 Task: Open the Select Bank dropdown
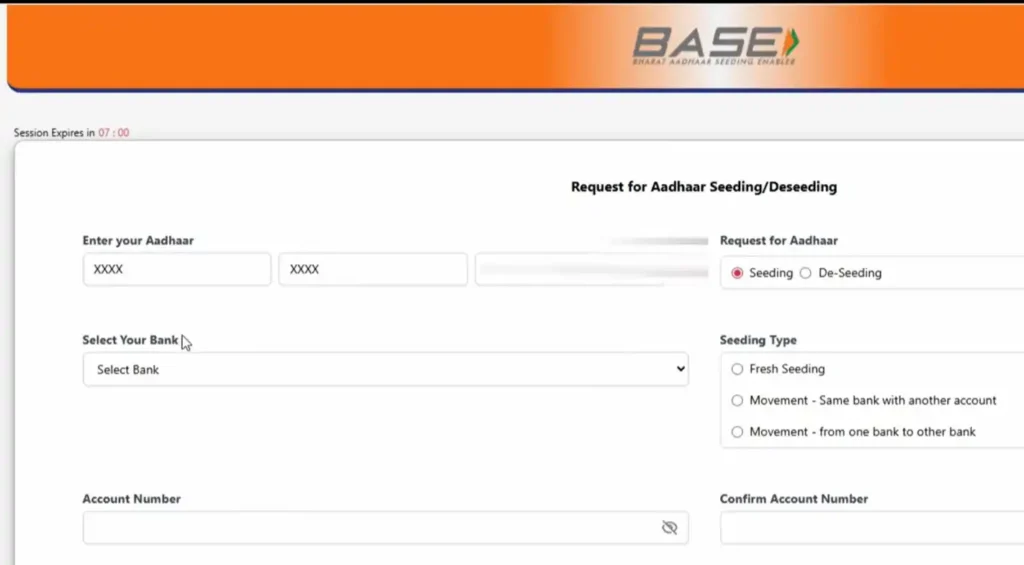point(385,369)
